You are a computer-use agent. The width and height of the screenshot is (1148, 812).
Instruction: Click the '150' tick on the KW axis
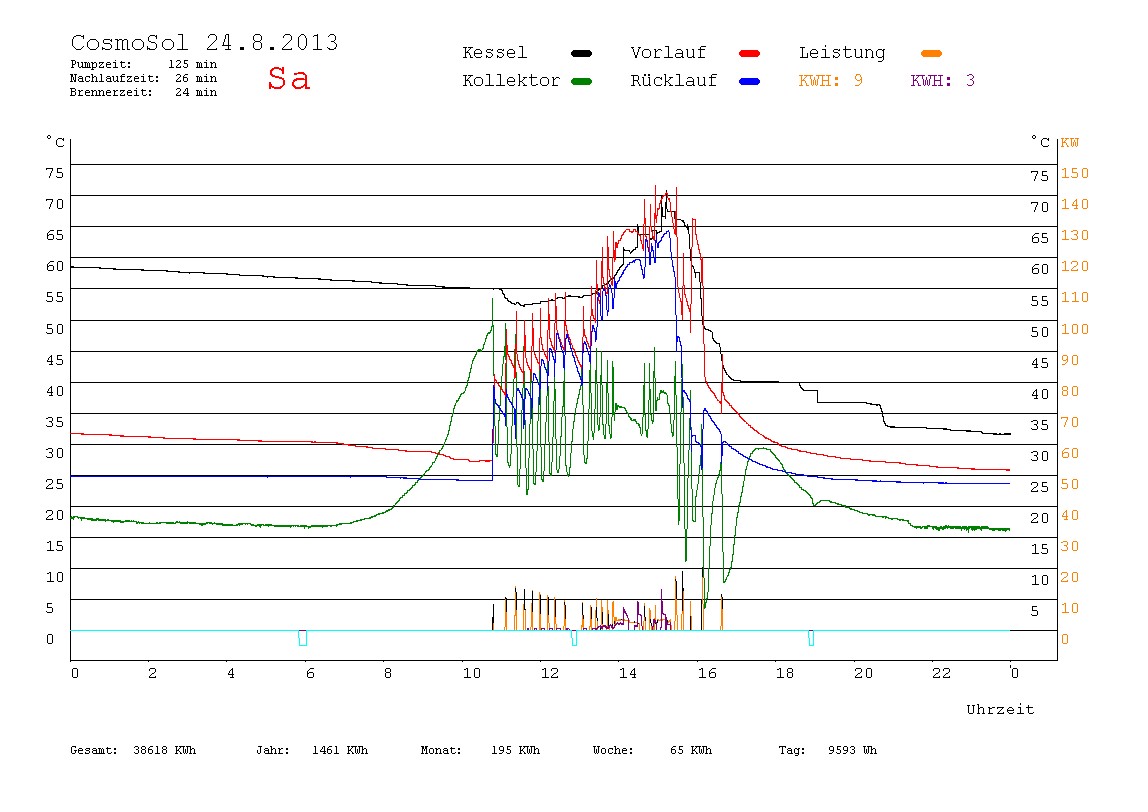pos(1075,174)
